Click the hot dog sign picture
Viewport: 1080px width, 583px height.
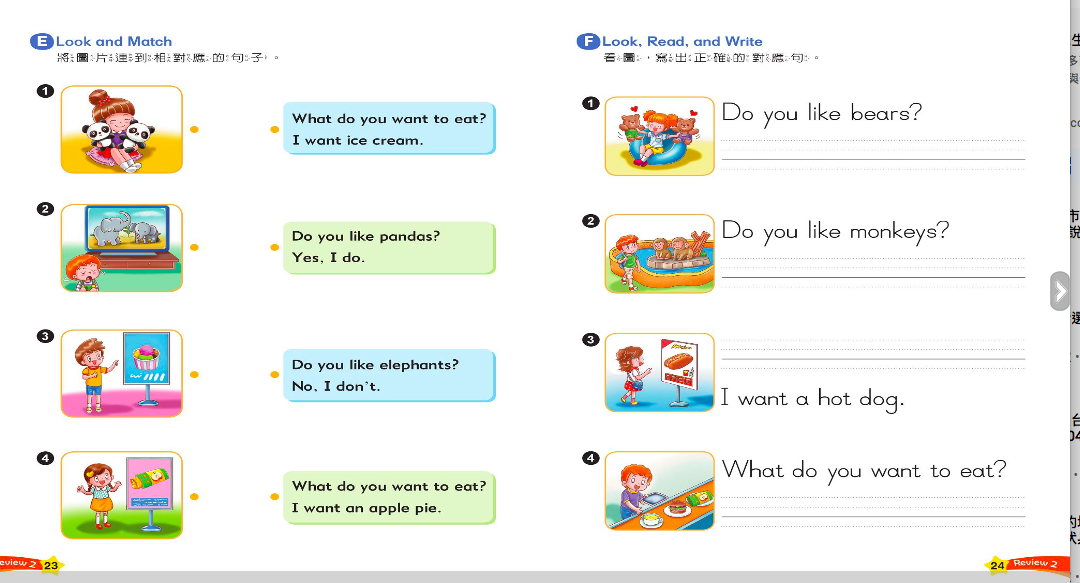(x=660, y=373)
